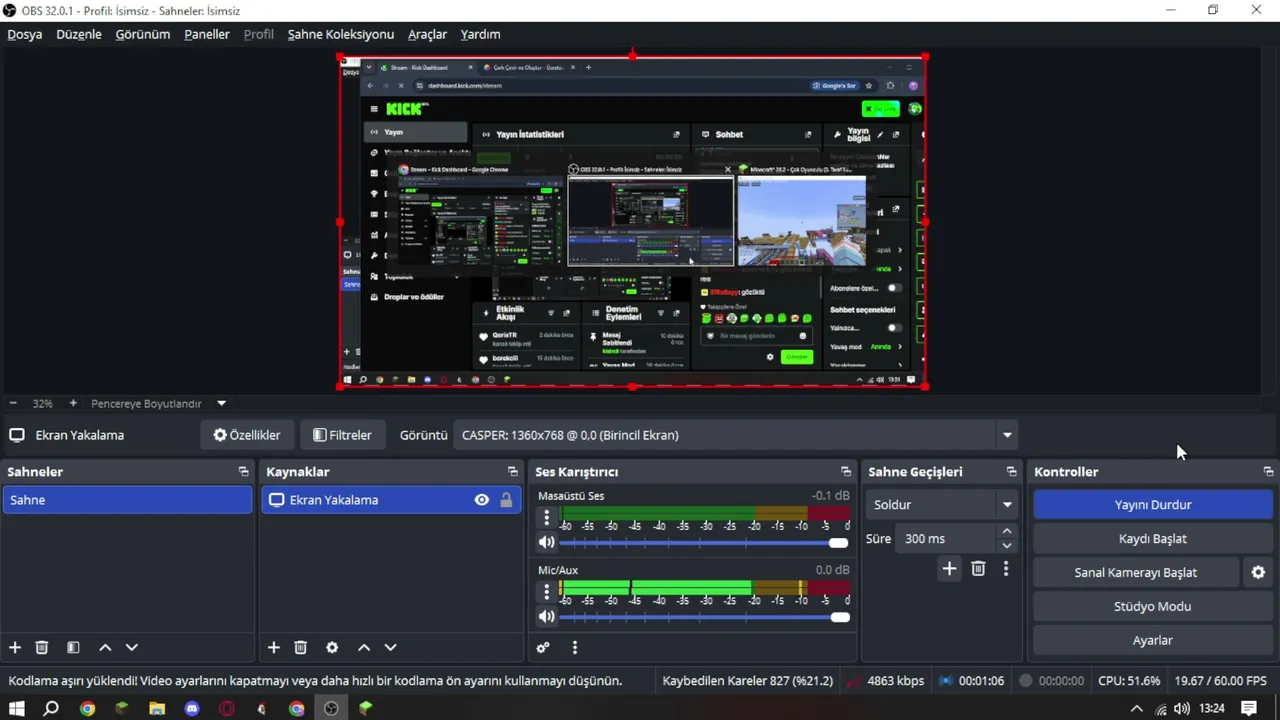Add a scene transition with the plus
Image resolution: width=1280 pixels, height=720 pixels.
(x=949, y=569)
